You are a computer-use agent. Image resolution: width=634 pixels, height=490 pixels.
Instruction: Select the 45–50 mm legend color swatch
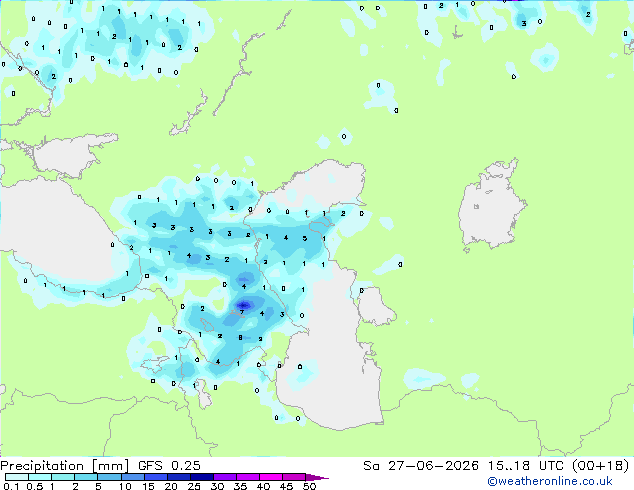[294, 477]
